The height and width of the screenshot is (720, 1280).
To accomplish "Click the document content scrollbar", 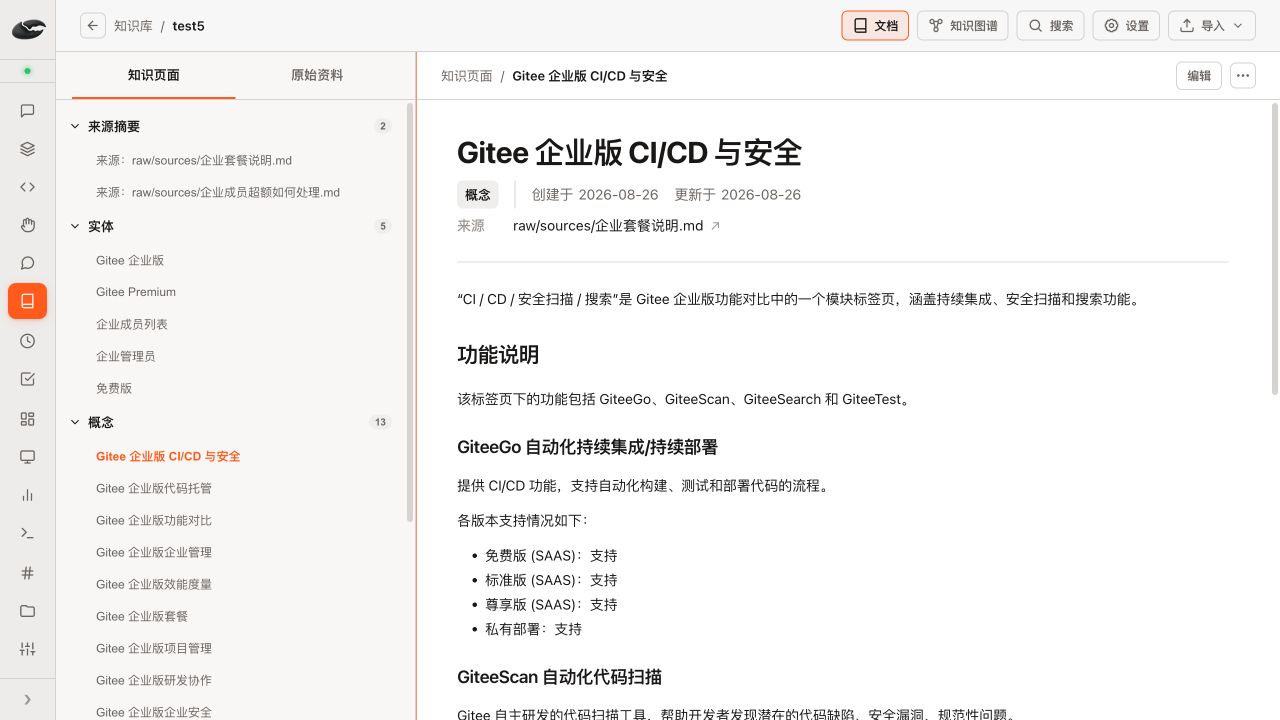I will pos(1274,249).
